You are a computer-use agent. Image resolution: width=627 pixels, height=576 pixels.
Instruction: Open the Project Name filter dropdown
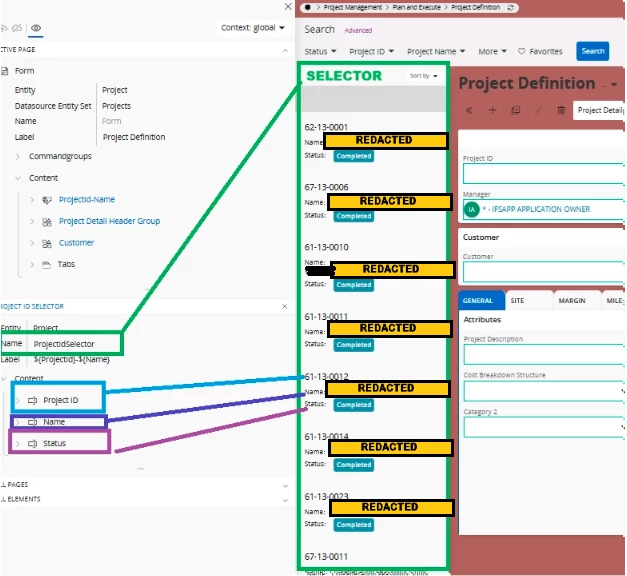point(436,51)
